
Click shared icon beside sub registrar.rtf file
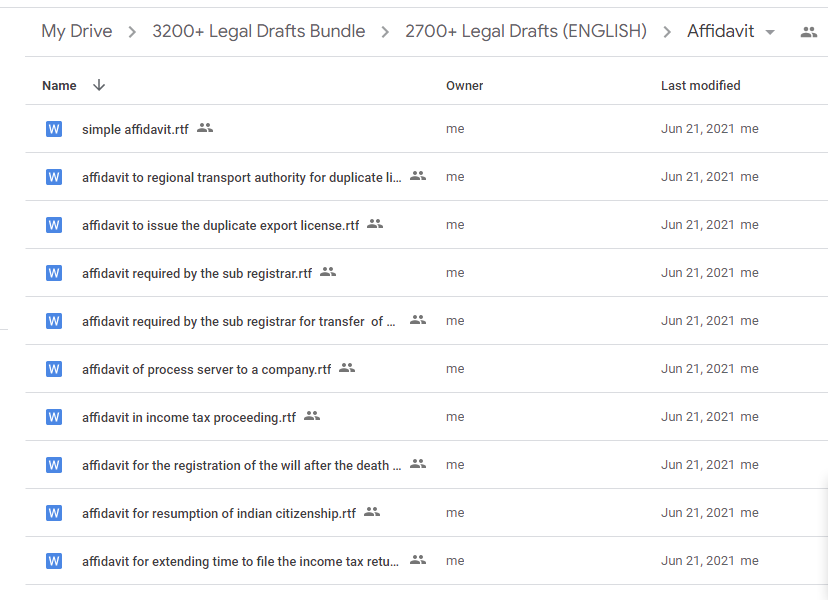(x=328, y=272)
